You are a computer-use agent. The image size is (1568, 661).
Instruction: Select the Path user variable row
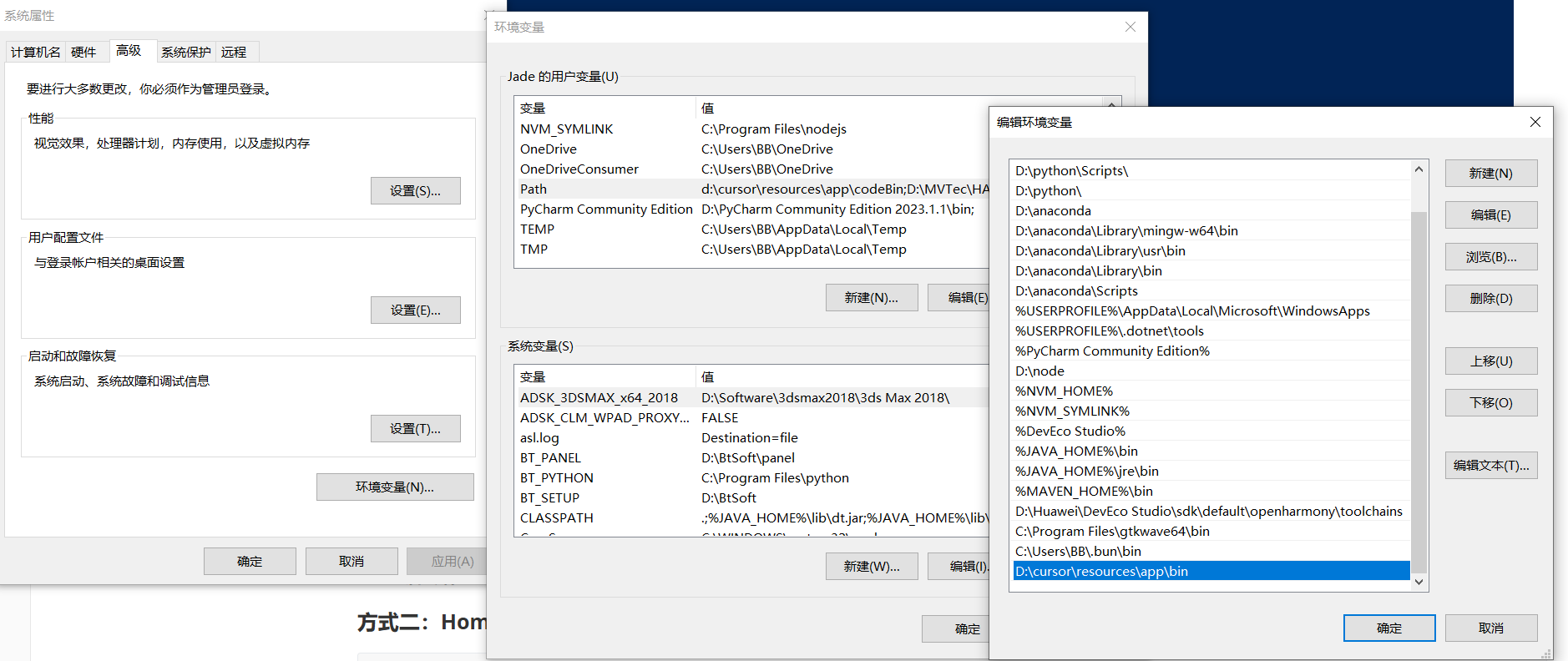pyautogui.click(x=534, y=189)
